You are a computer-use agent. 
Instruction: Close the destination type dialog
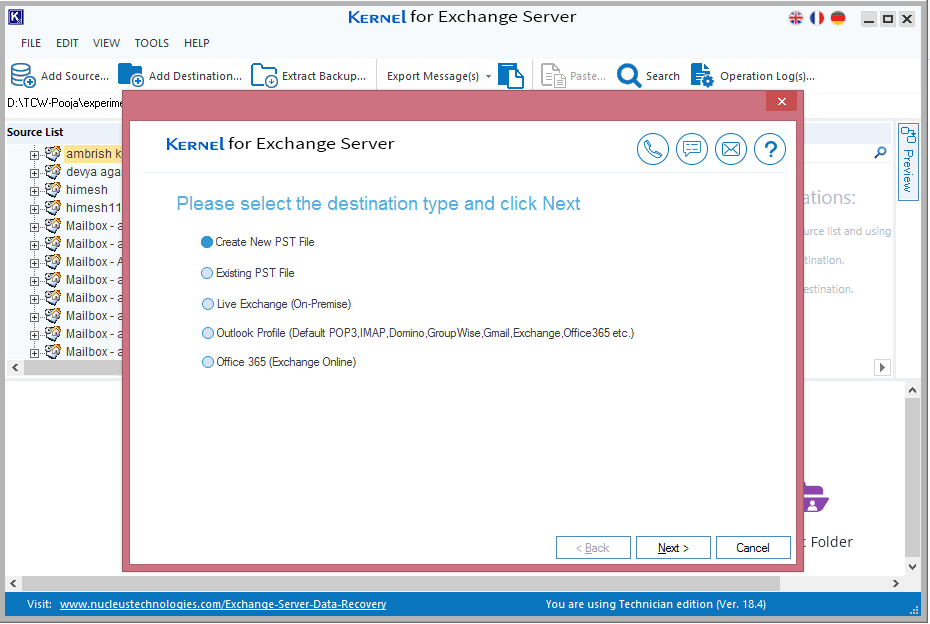pyautogui.click(x=782, y=101)
